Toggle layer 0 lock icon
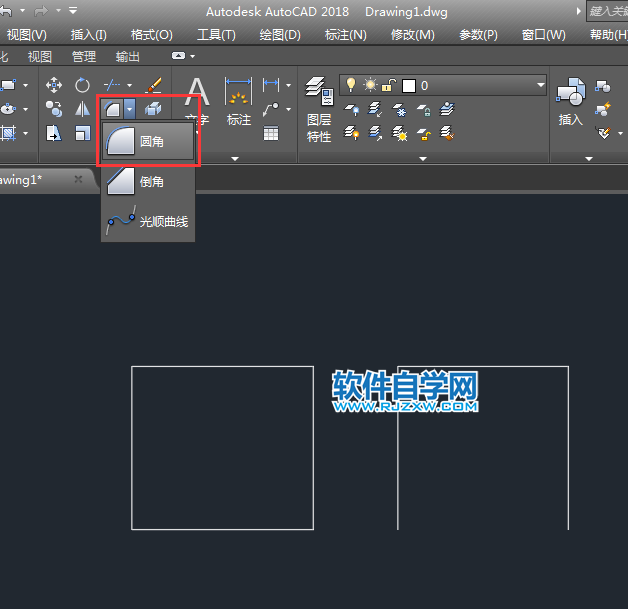The width and height of the screenshot is (628, 609). pyautogui.click(x=389, y=85)
